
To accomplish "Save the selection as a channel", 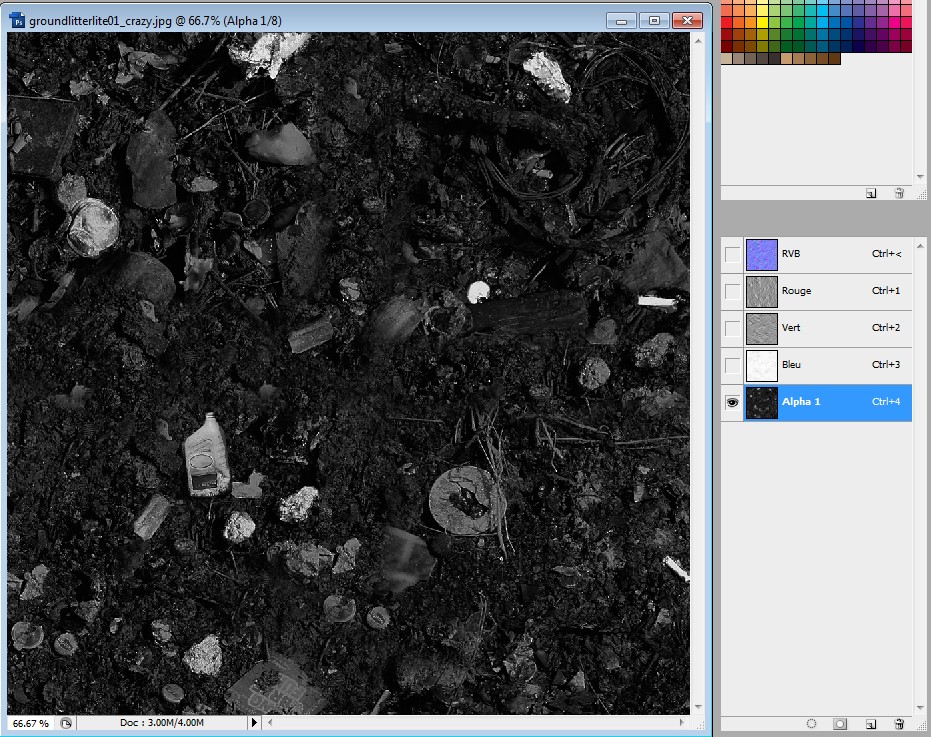I will (x=840, y=723).
